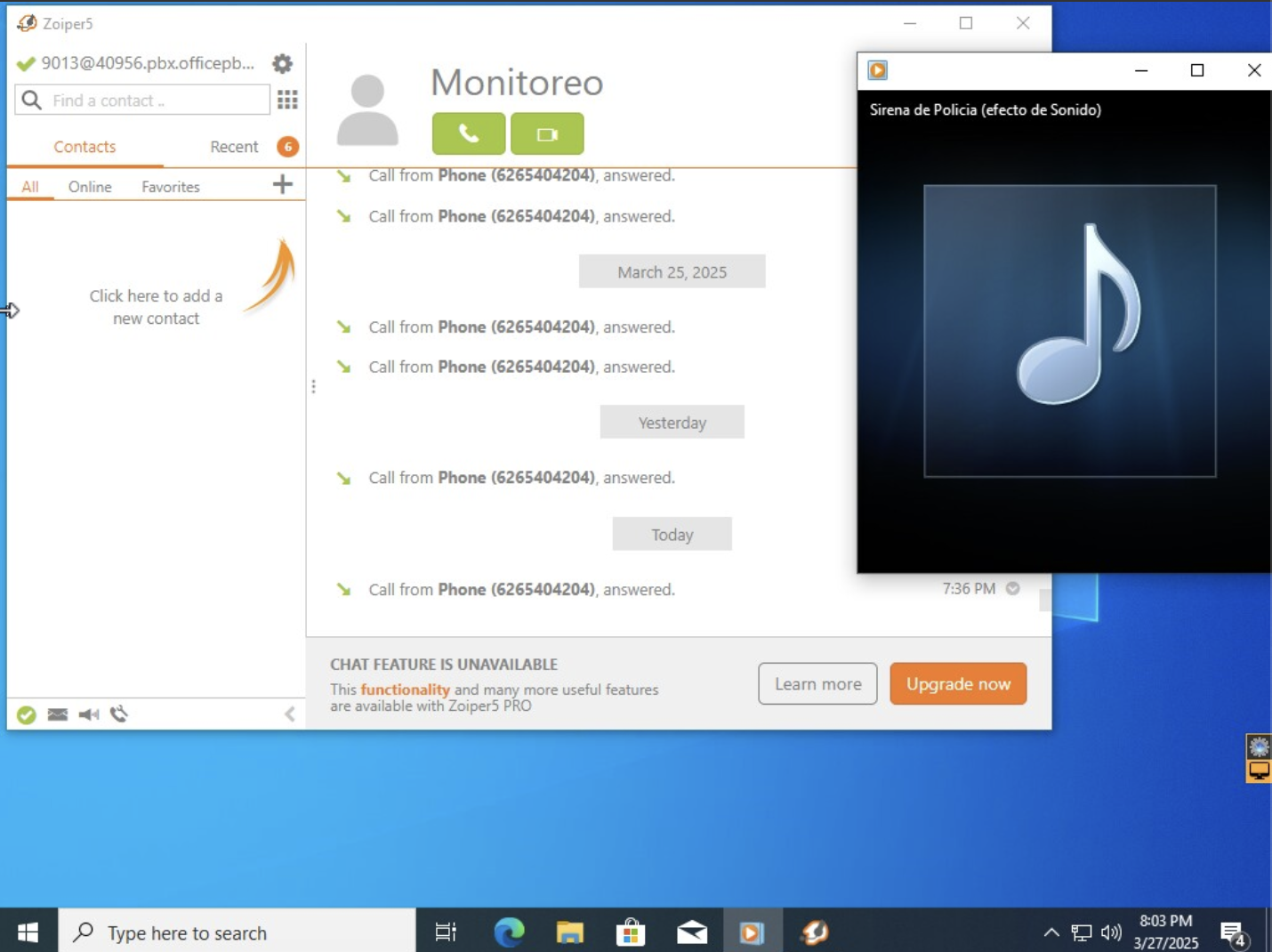
Task: Open the Mail app from the taskbar
Action: [x=691, y=932]
